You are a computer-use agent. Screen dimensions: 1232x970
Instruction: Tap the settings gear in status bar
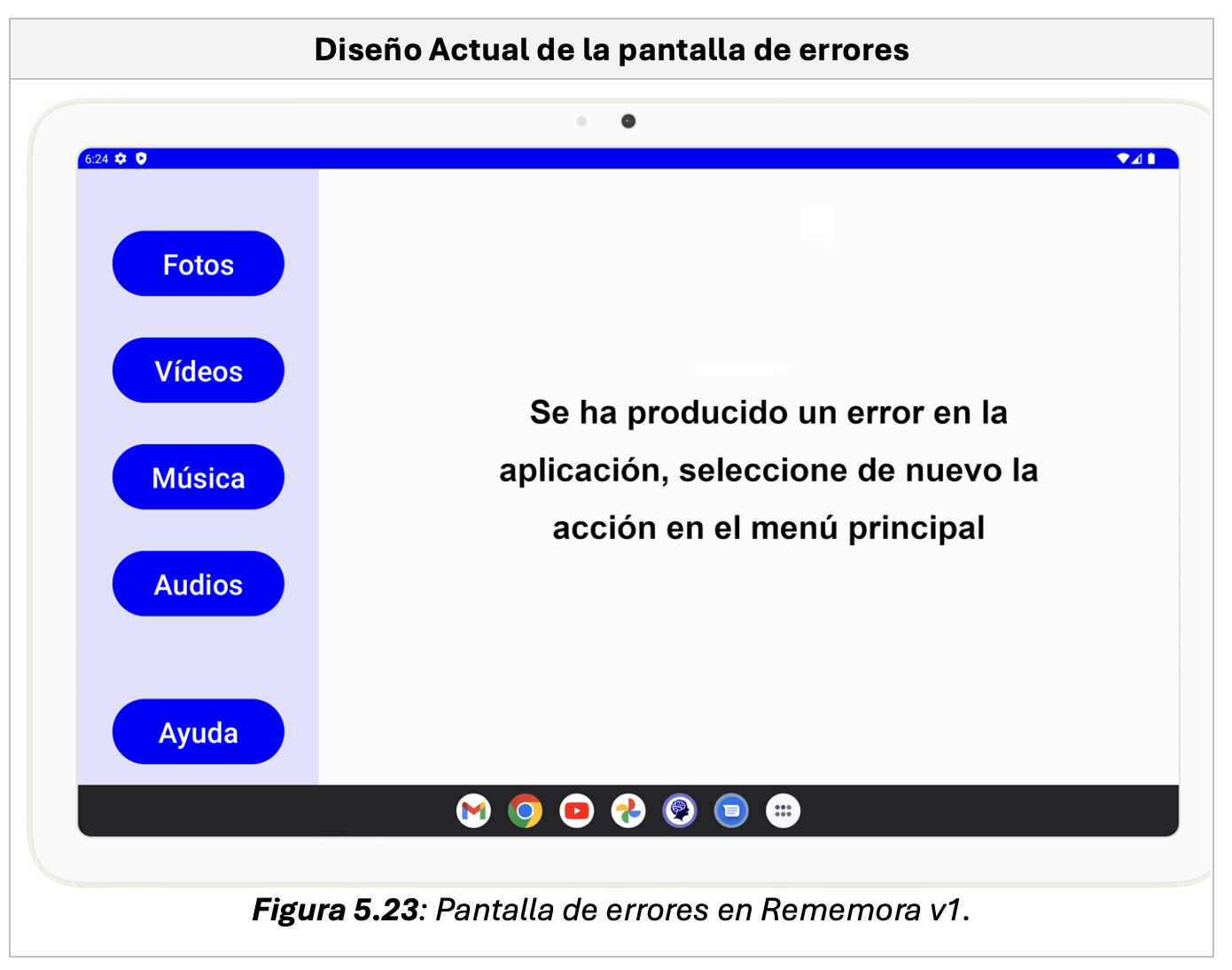[121, 159]
